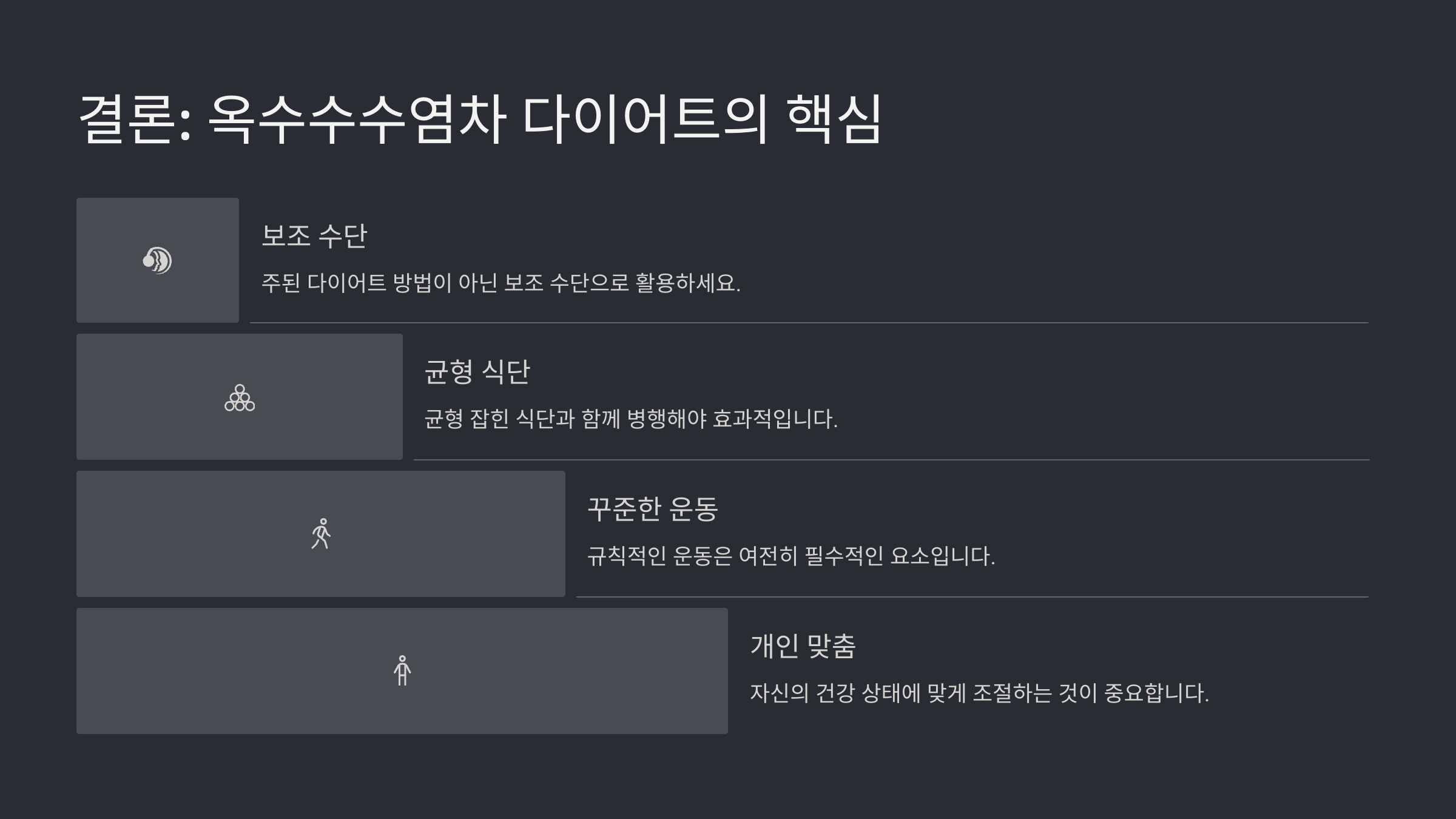This screenshot has width=1456, height=819.
Task: Click the divider line under 꾸준한 운동 description
Action: [x=972, y=597]
